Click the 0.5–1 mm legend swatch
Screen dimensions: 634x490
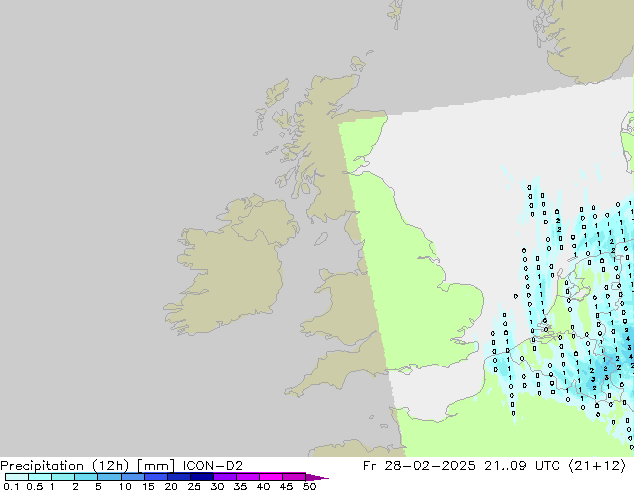click(x=40, y=477)
